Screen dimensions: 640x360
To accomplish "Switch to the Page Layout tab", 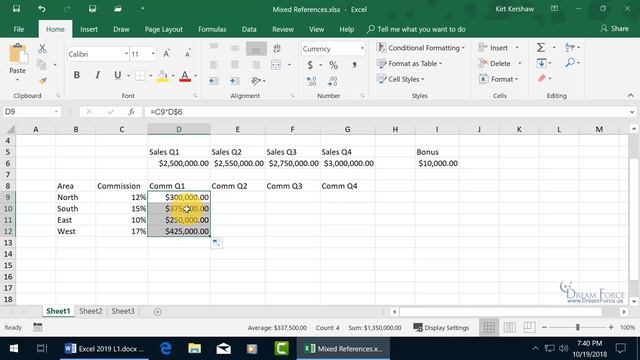I will pyautogui.click(x=164, y=29).
